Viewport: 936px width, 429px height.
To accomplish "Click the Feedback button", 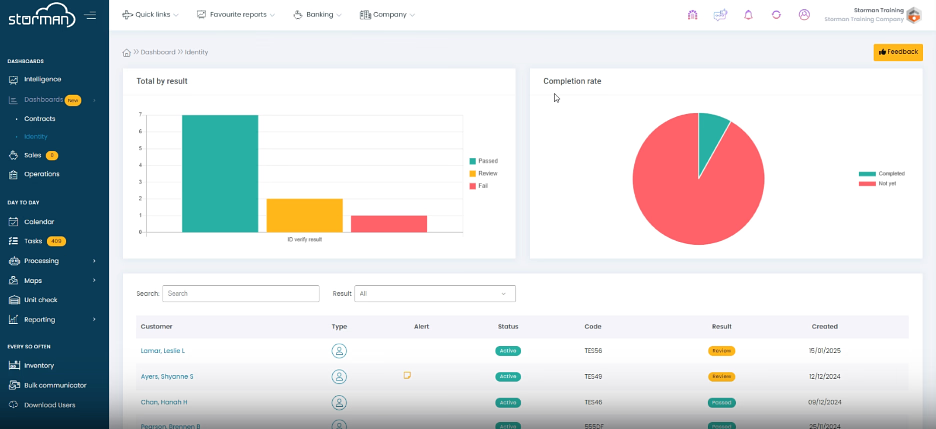I will coord(898,52).
